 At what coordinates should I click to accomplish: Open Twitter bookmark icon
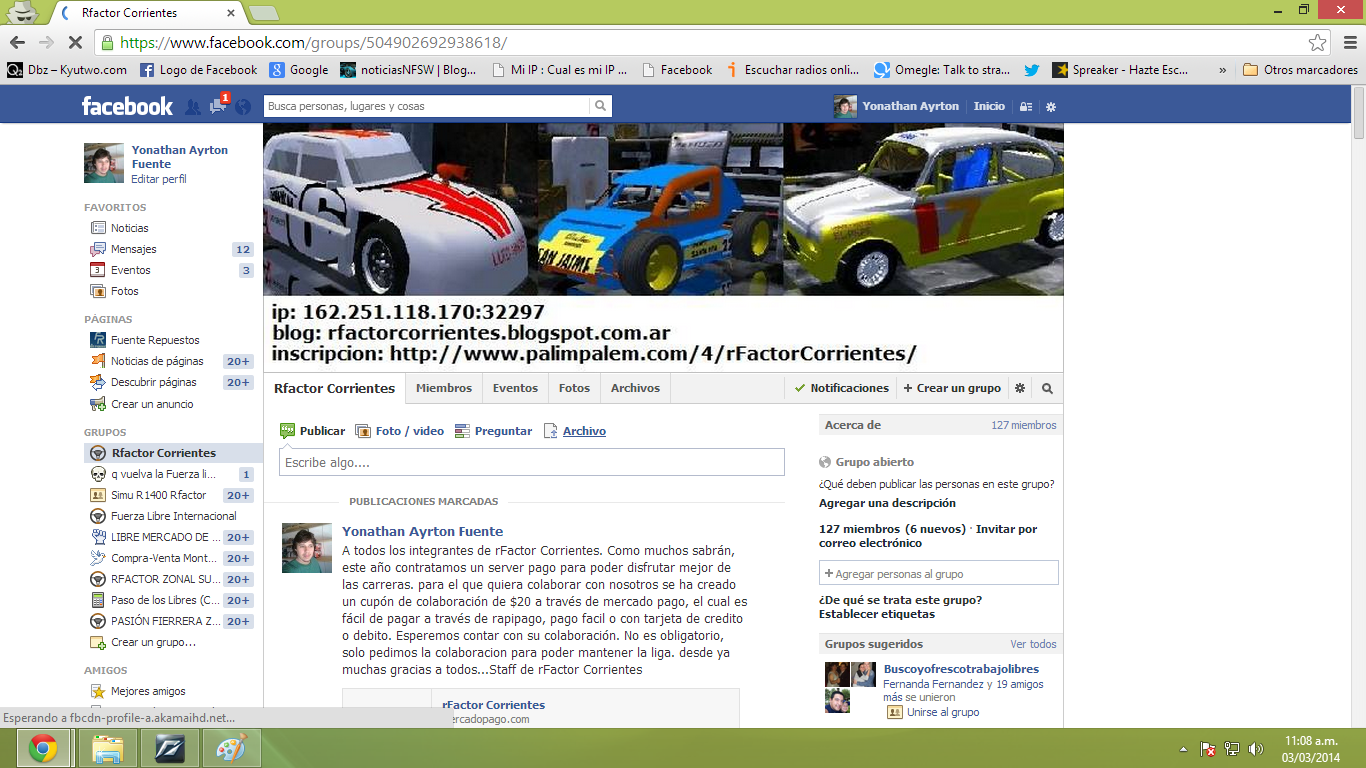(1032, 70)
